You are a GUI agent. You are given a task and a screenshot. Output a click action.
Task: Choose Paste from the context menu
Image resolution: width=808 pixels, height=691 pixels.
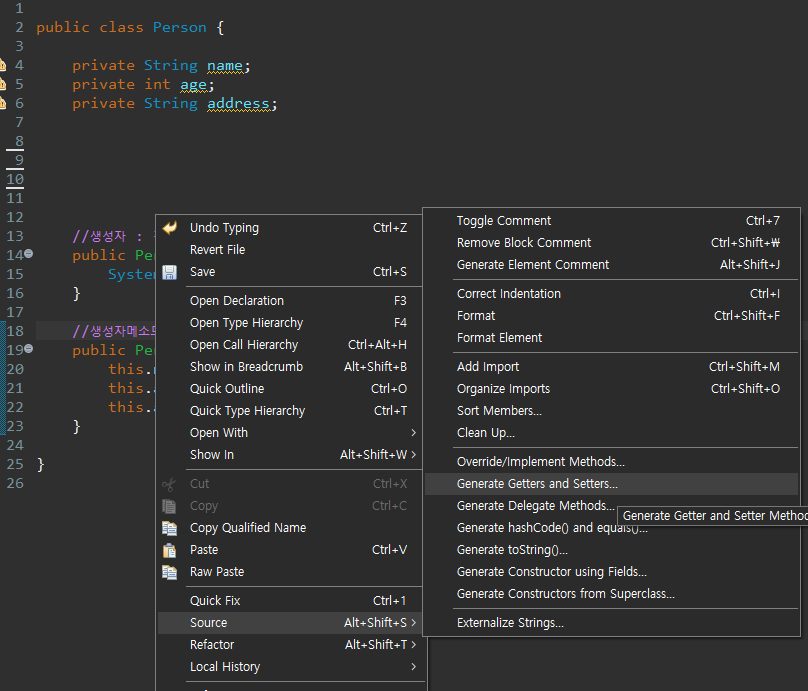pyautogui.click(x=290, y=550)
